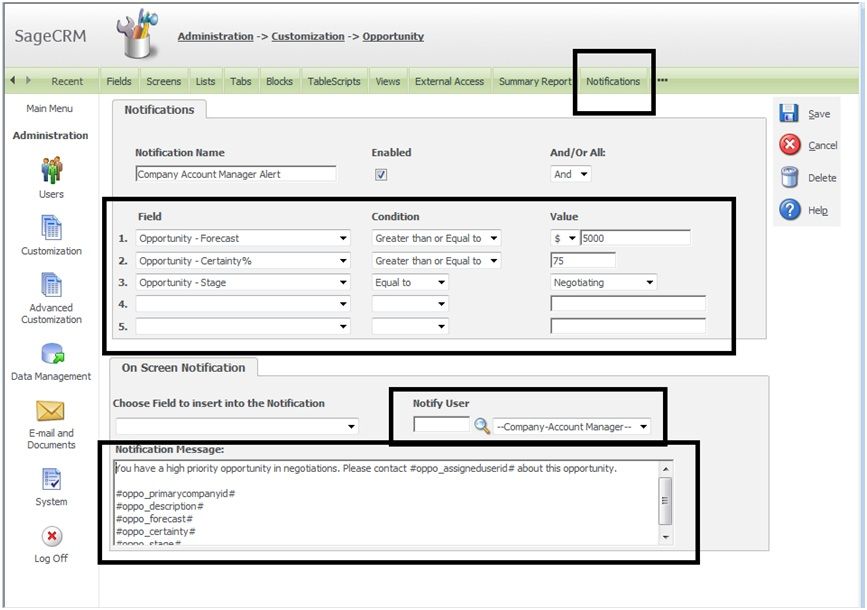
Task: Open the And/Or All dropdown
Action: (x=571, y=174)
